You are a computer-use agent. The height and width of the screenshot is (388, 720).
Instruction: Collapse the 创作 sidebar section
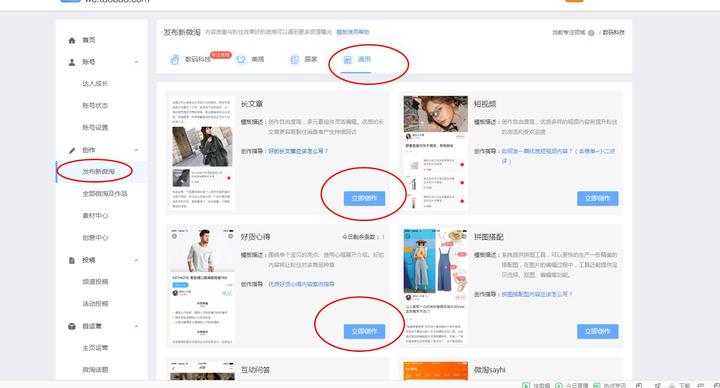[136, 150]
